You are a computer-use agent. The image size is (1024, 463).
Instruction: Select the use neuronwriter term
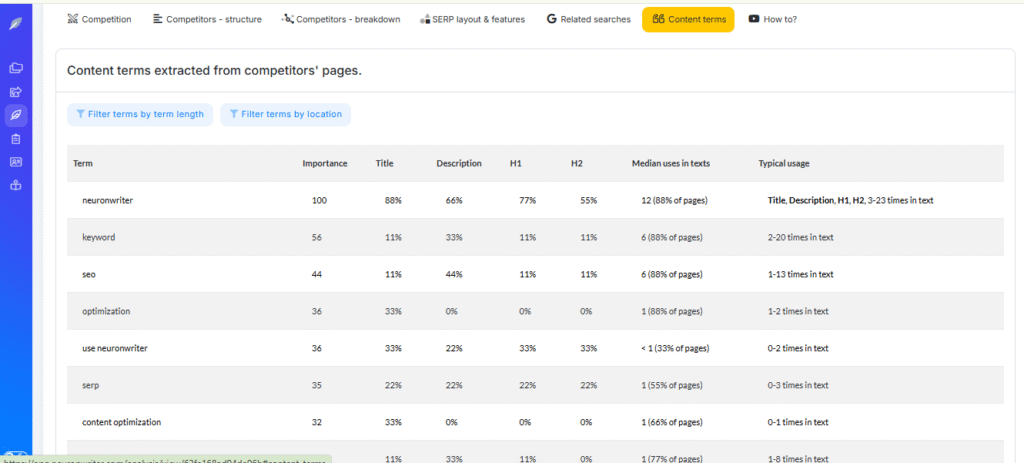115,349
